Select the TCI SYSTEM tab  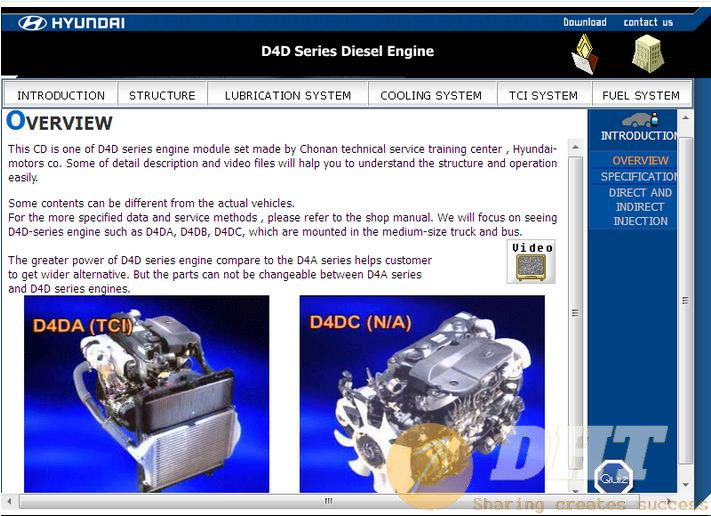click(x=543, y=95)
